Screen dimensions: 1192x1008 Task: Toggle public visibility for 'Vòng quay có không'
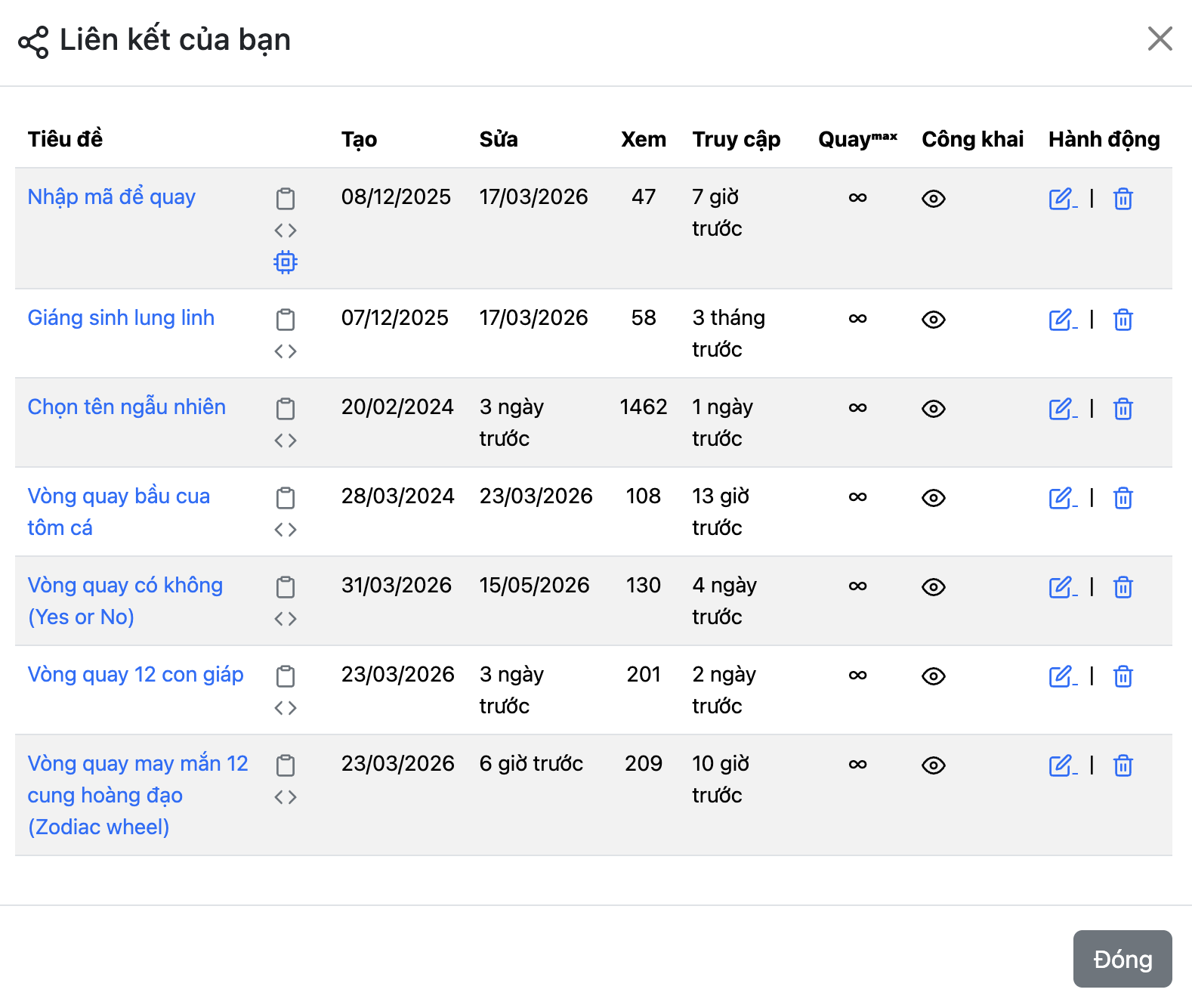[x=934, y=587]
